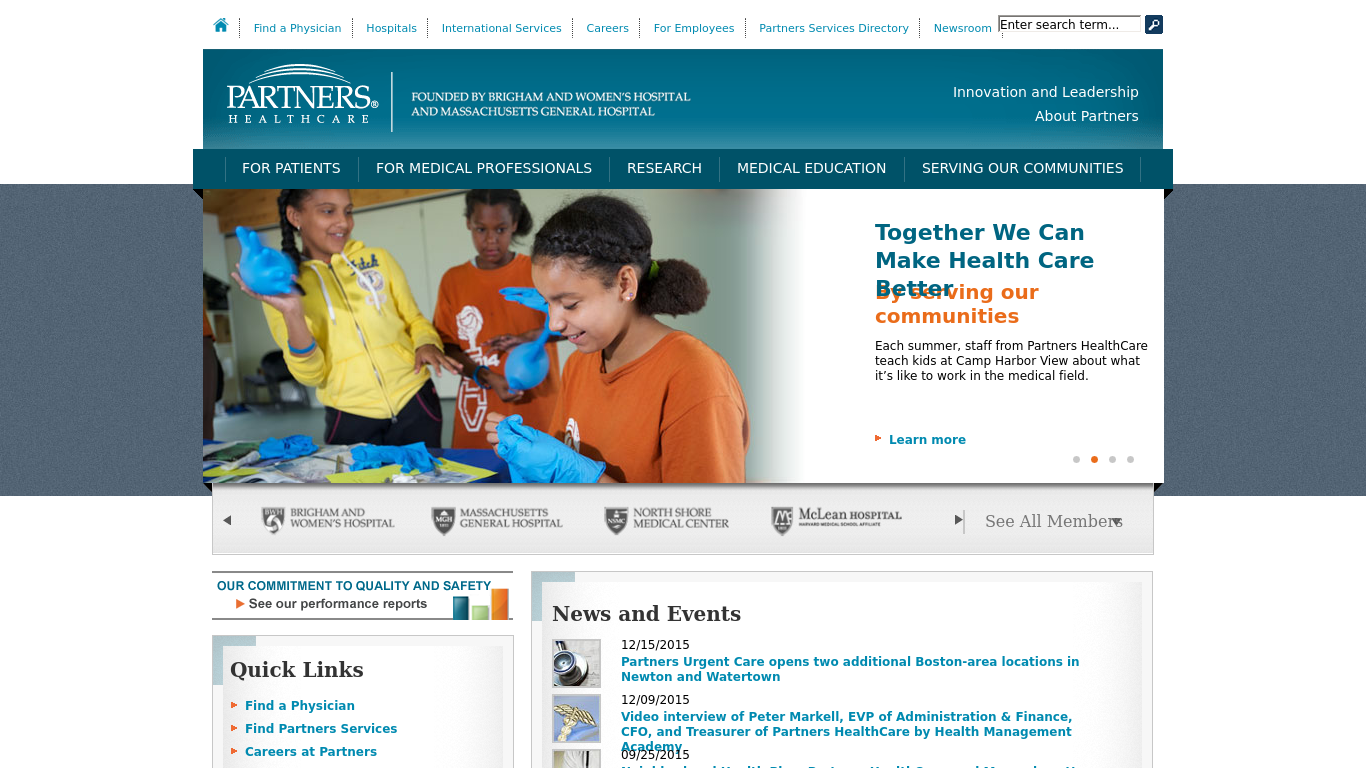The image size is (1366, 768).
Task: Expand the arrow beside See All Members
Action: [x=1118, y=521]
